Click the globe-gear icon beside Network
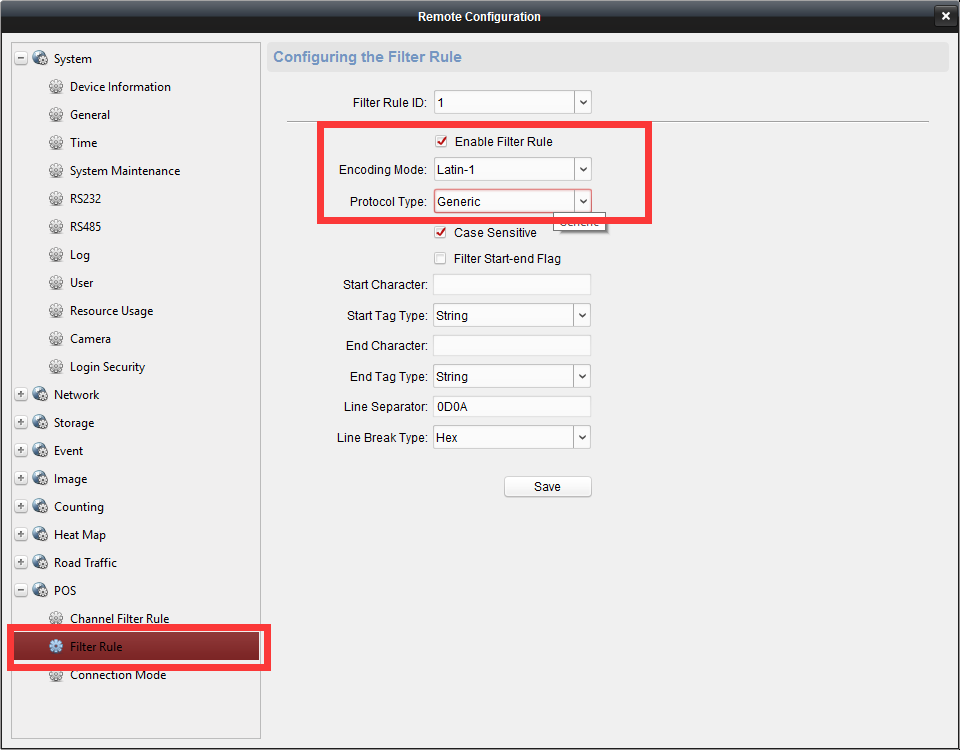Image resolution: width=960 pixels, height=750 pixels. pyautogui.click(x=40, y=395)
